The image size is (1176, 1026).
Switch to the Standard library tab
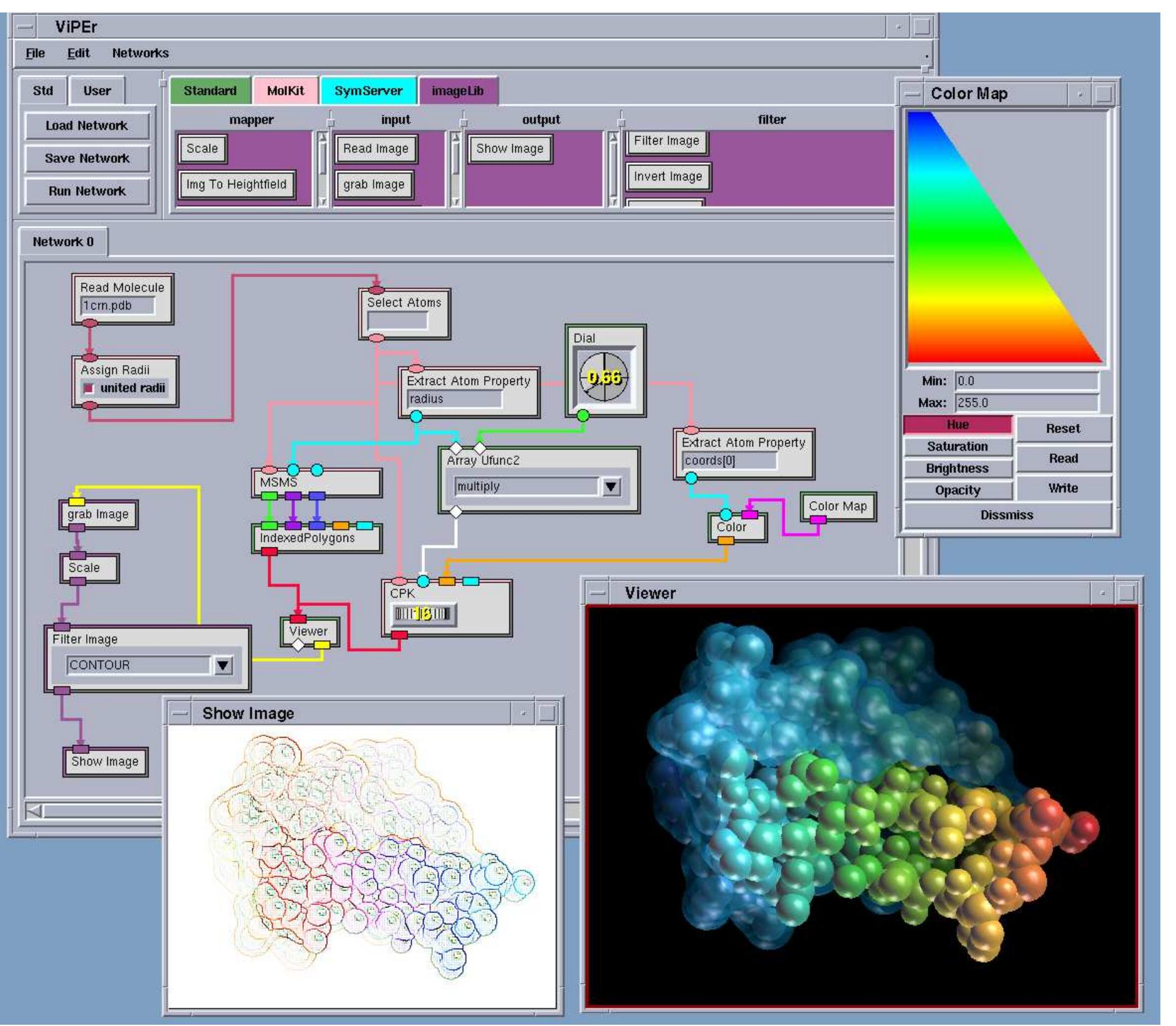coord(210,91)
